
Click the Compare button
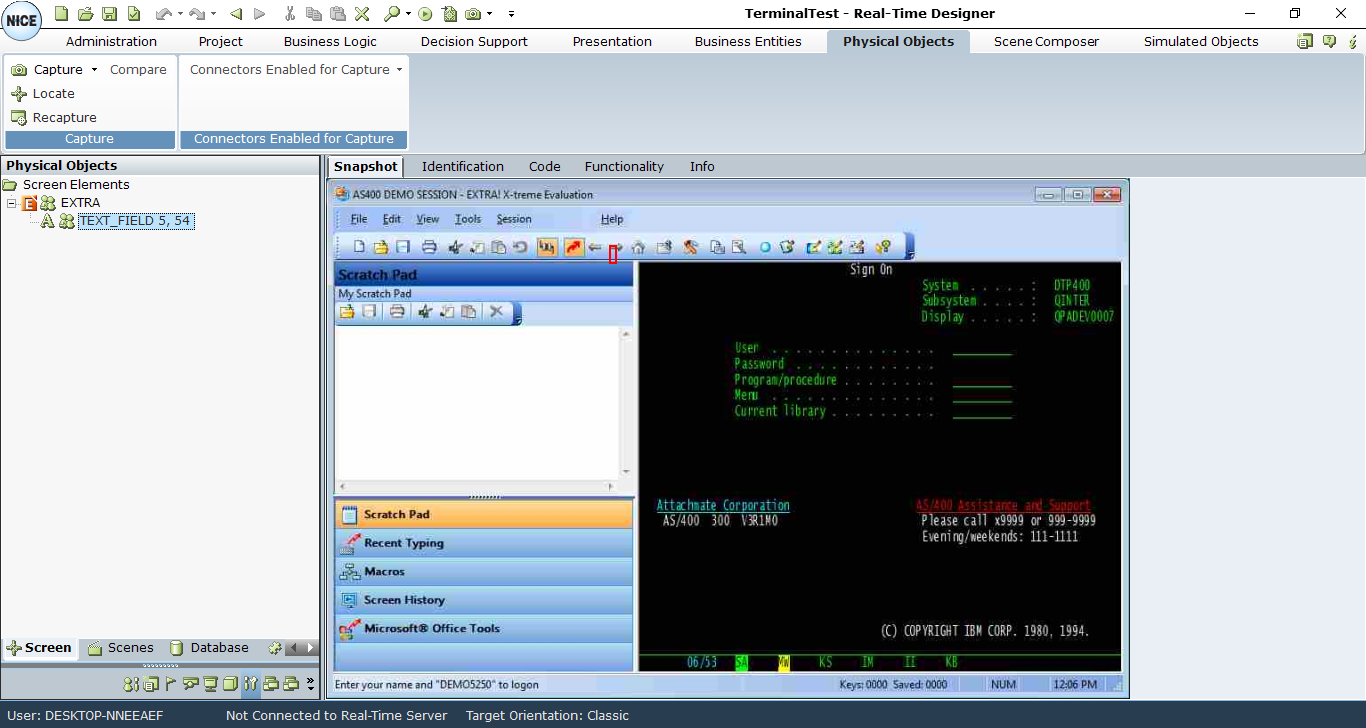pos(138,70)
